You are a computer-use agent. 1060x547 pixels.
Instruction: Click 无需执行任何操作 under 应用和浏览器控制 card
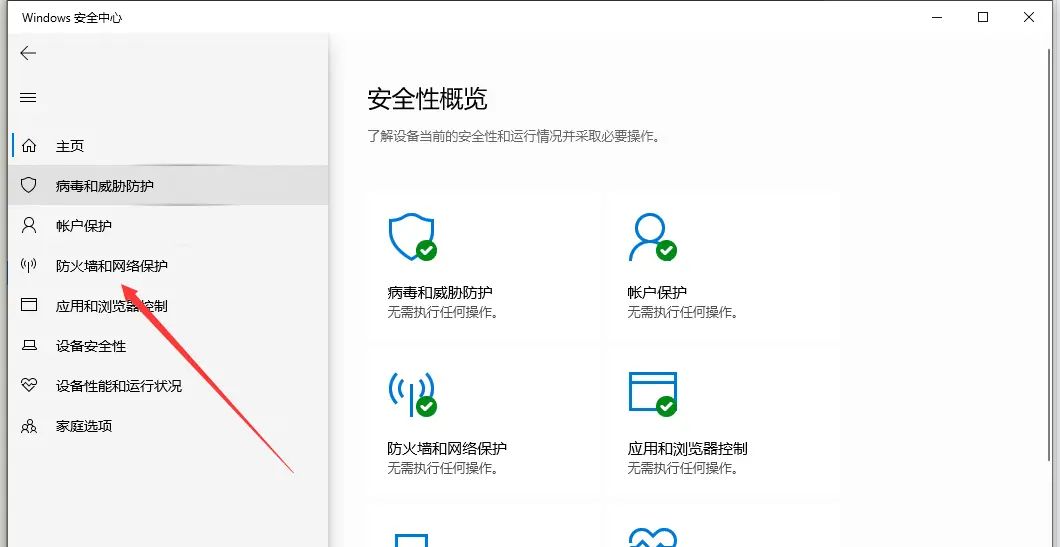(683, 468)
